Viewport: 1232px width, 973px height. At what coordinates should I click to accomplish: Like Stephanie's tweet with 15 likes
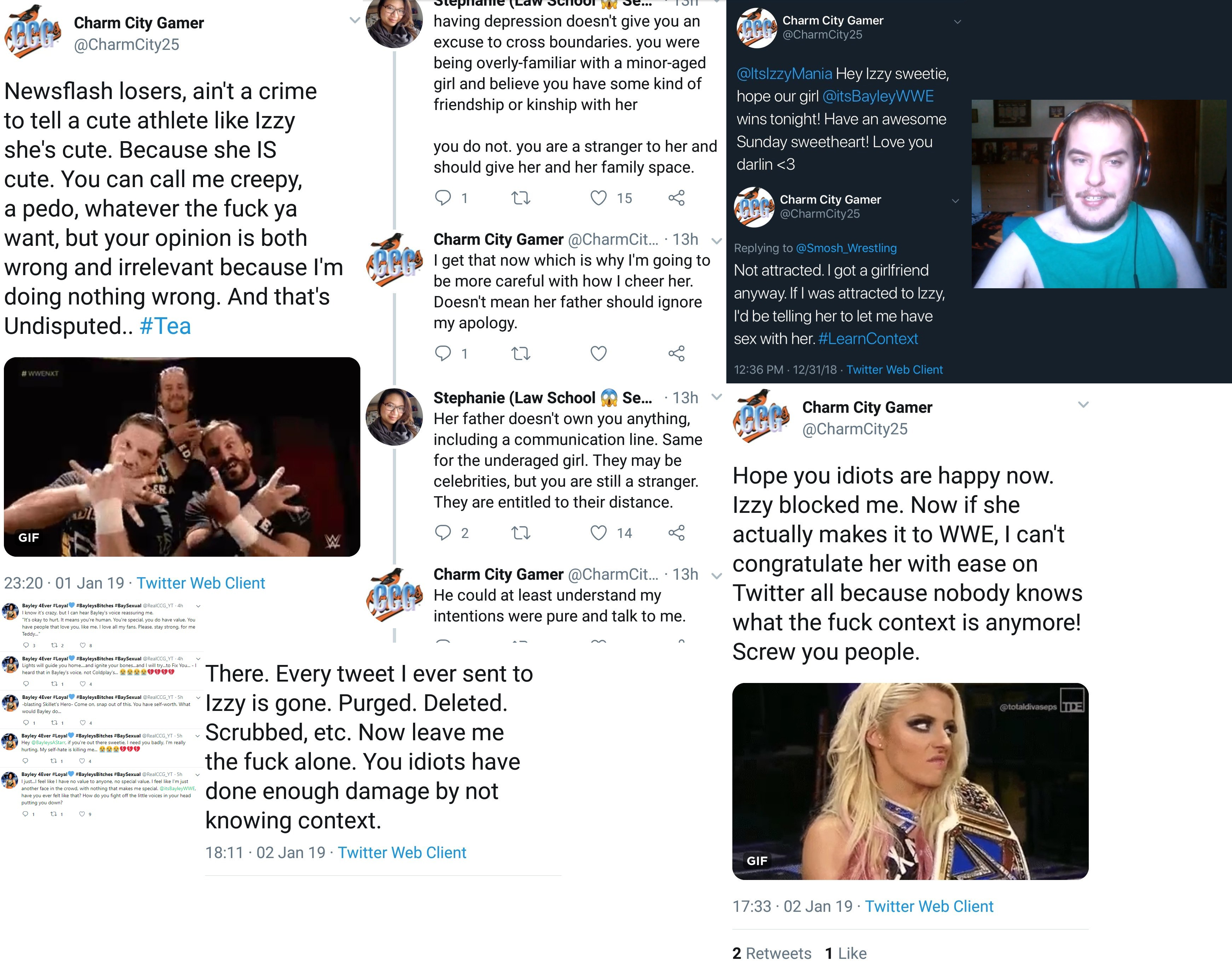(598, 198)
